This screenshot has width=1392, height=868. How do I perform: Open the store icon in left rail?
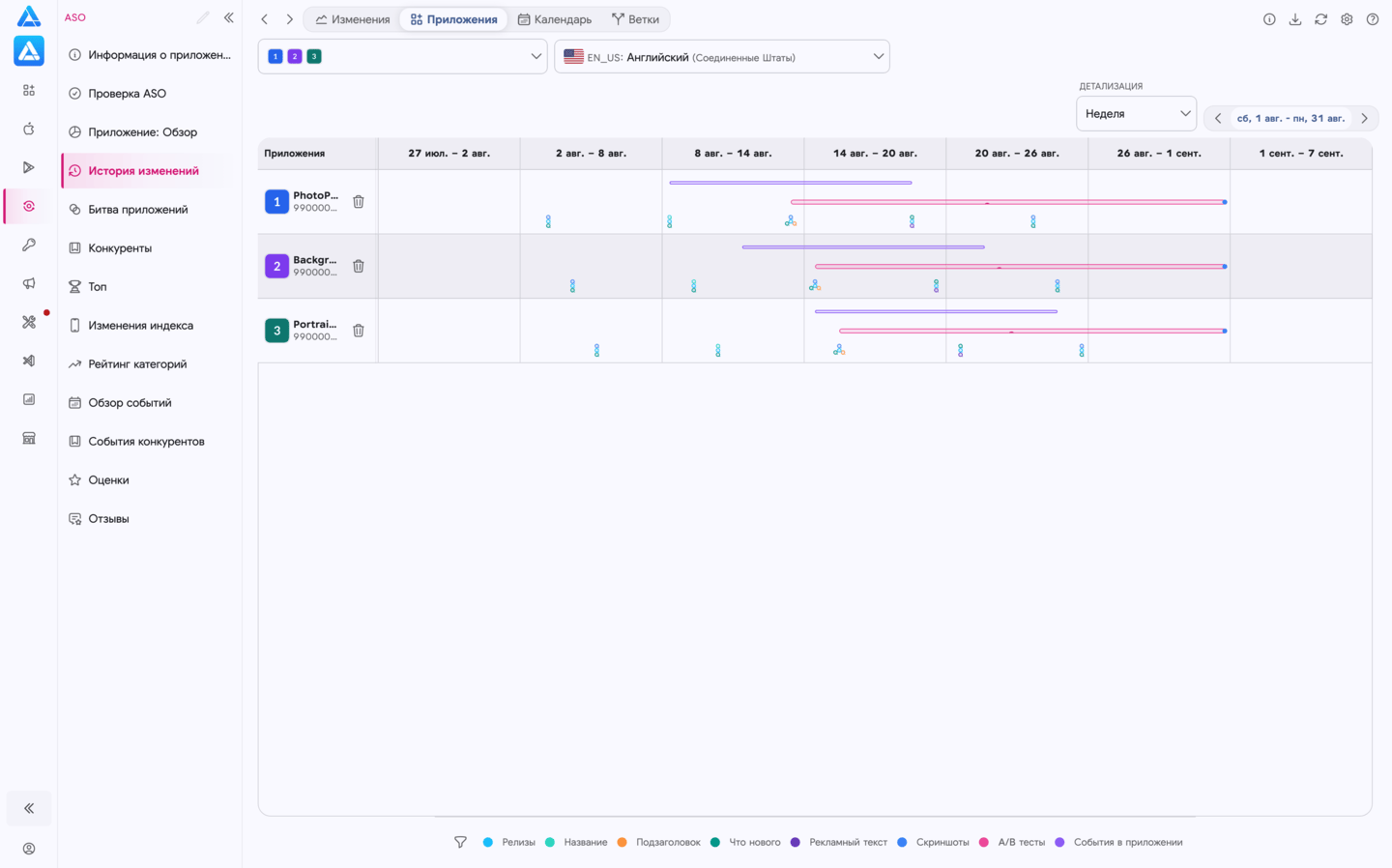pyautogui.click(x=29, y=438)
